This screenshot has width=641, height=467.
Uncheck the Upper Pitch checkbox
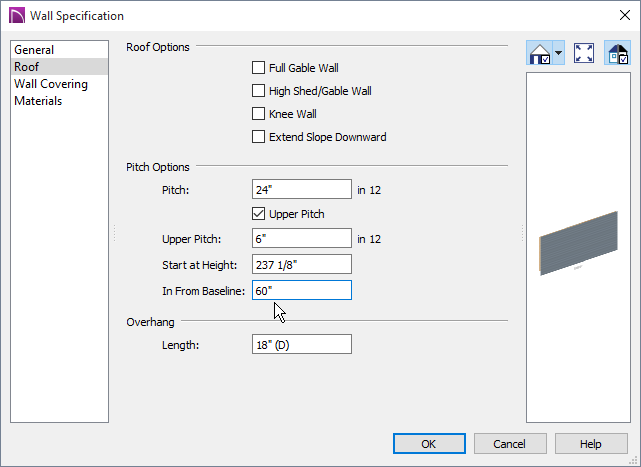[x=258, y=213]
